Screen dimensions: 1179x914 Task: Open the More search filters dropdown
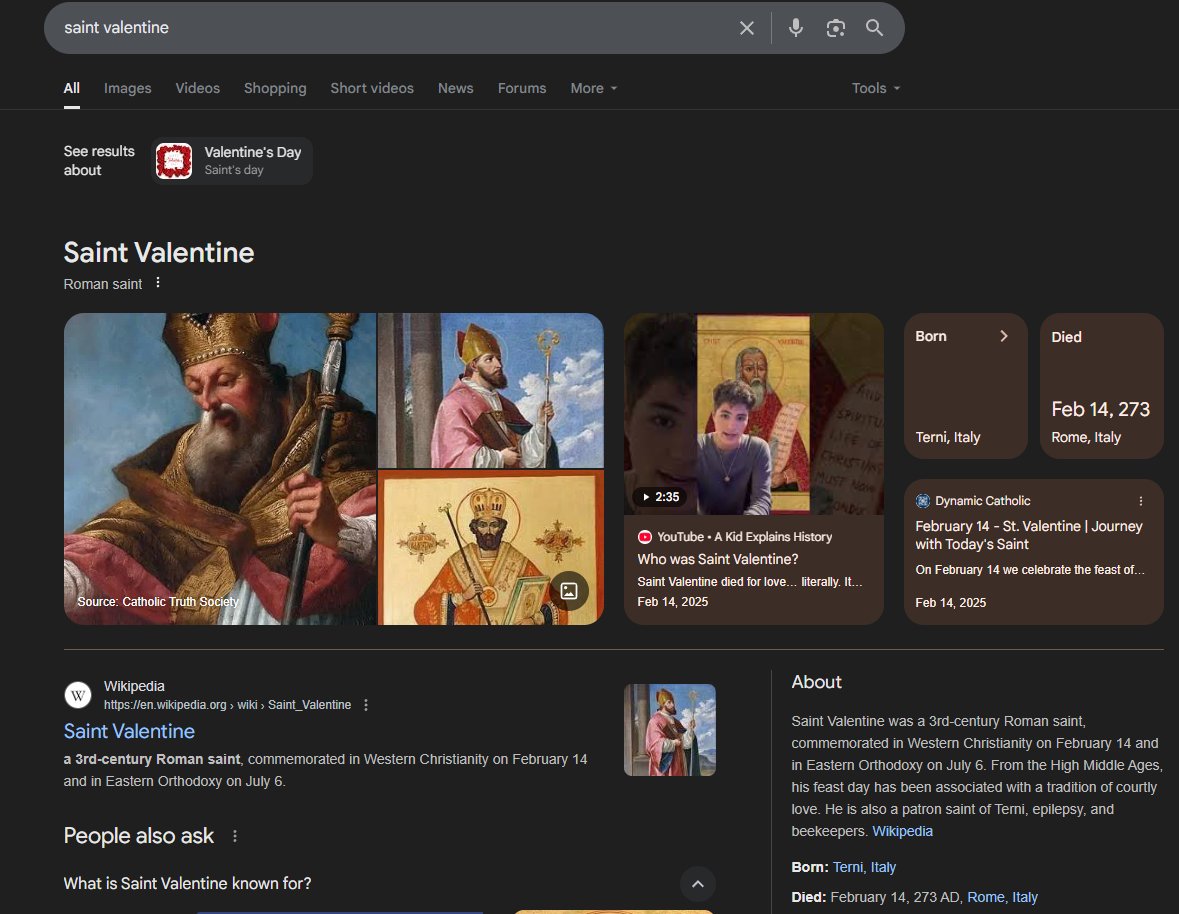(x=594, y=88)
